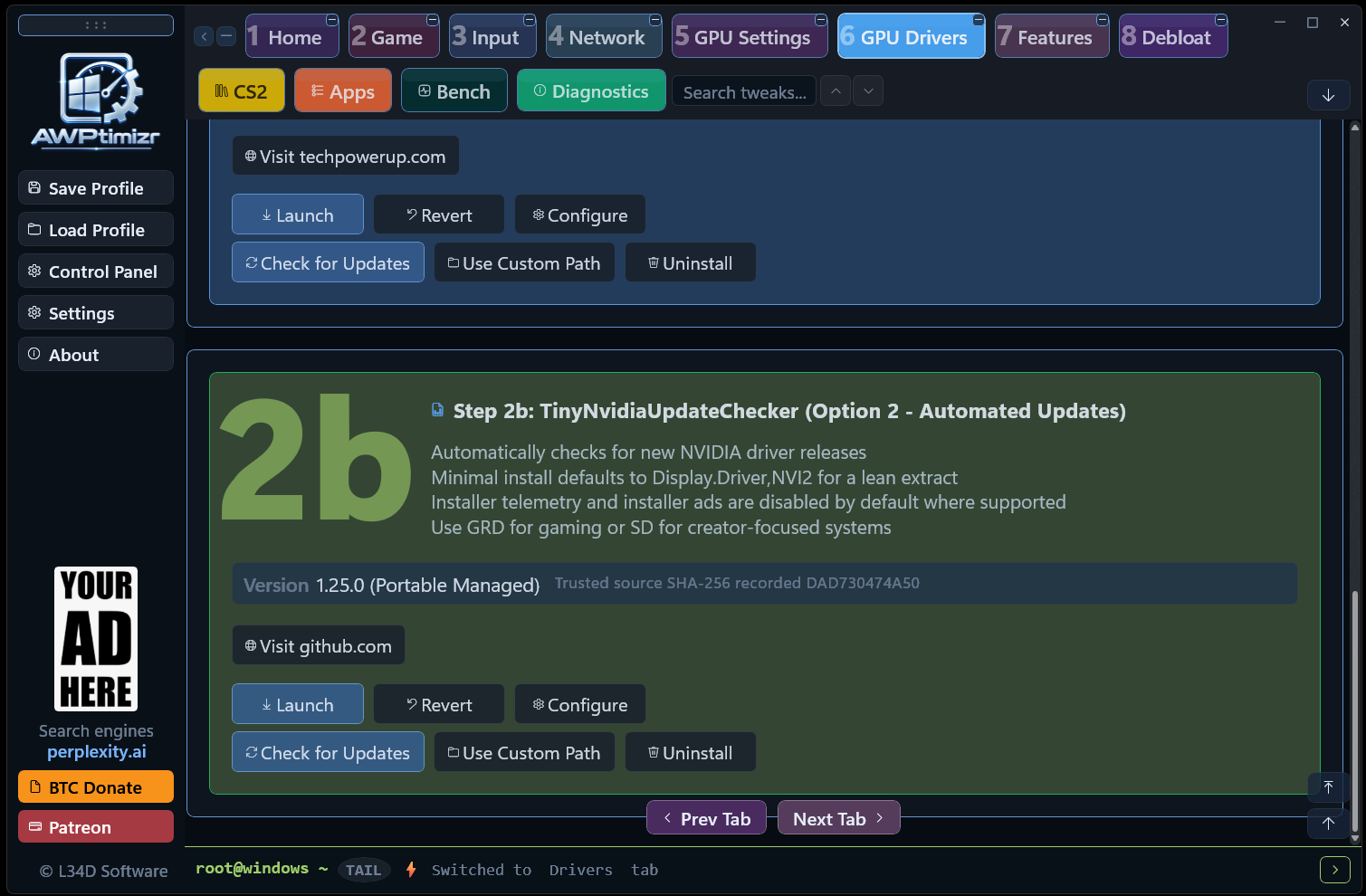Screen dimensions: 1366x896
Task: Open the CS2 section
Action: (242, 91)
